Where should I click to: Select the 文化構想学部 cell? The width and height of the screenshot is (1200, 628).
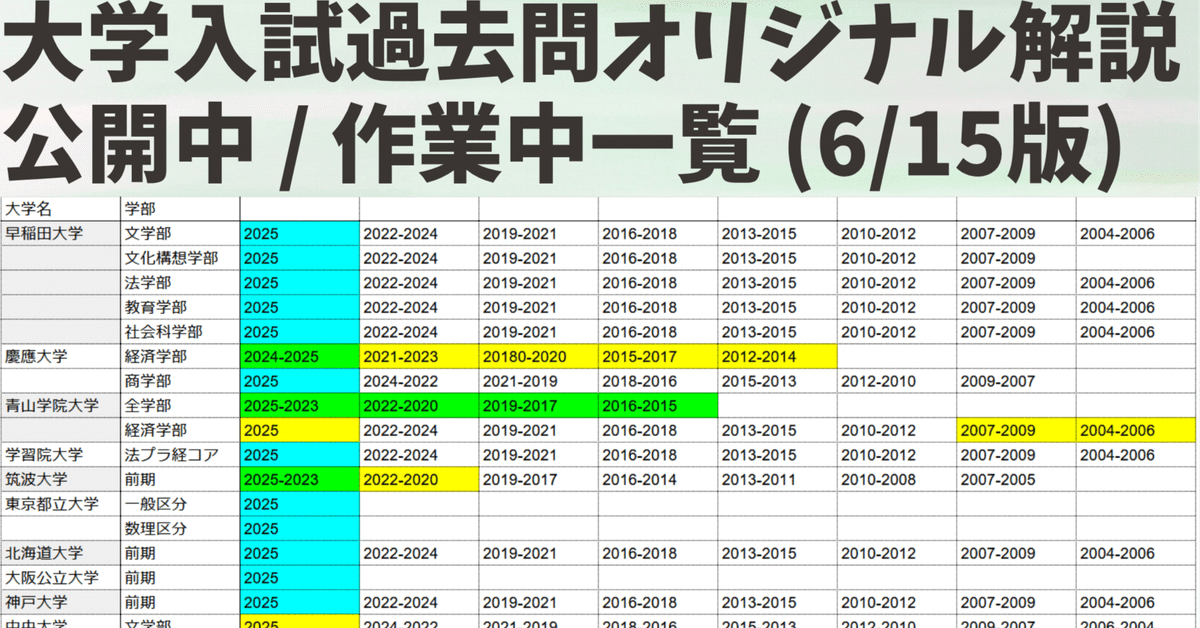[180, 258]
